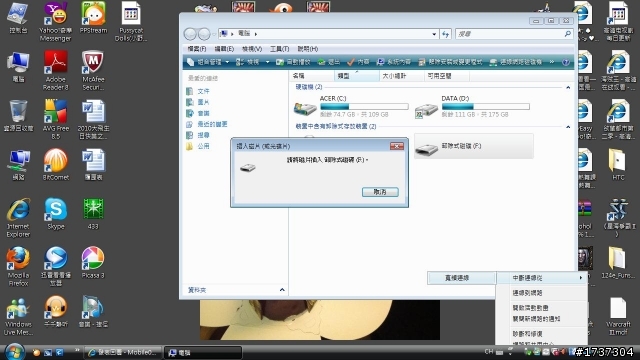Collapse the removable storage devices (2) group
The image size is (640, 360).
pos(568,127)
